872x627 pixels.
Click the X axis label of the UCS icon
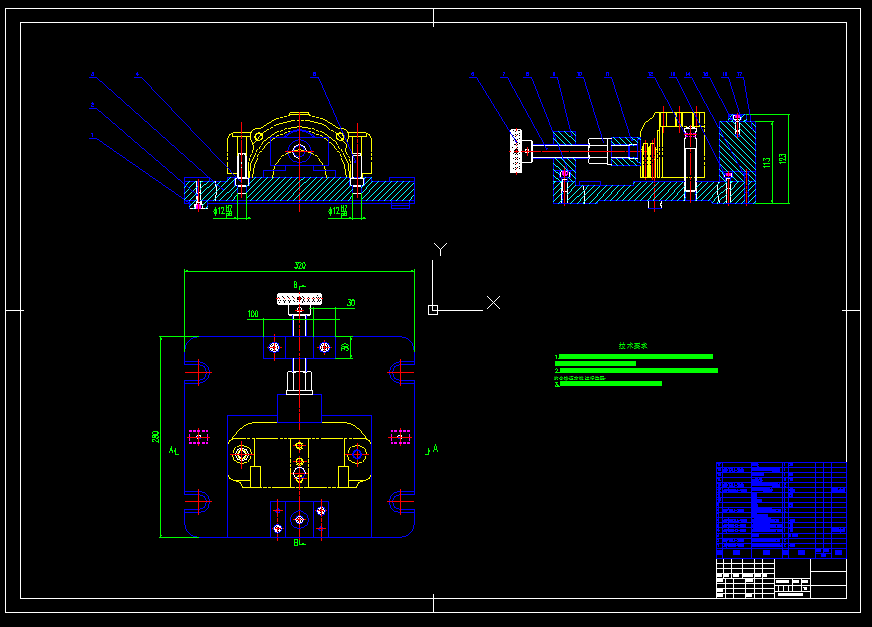pyautogui.click(x=493, y=303)
